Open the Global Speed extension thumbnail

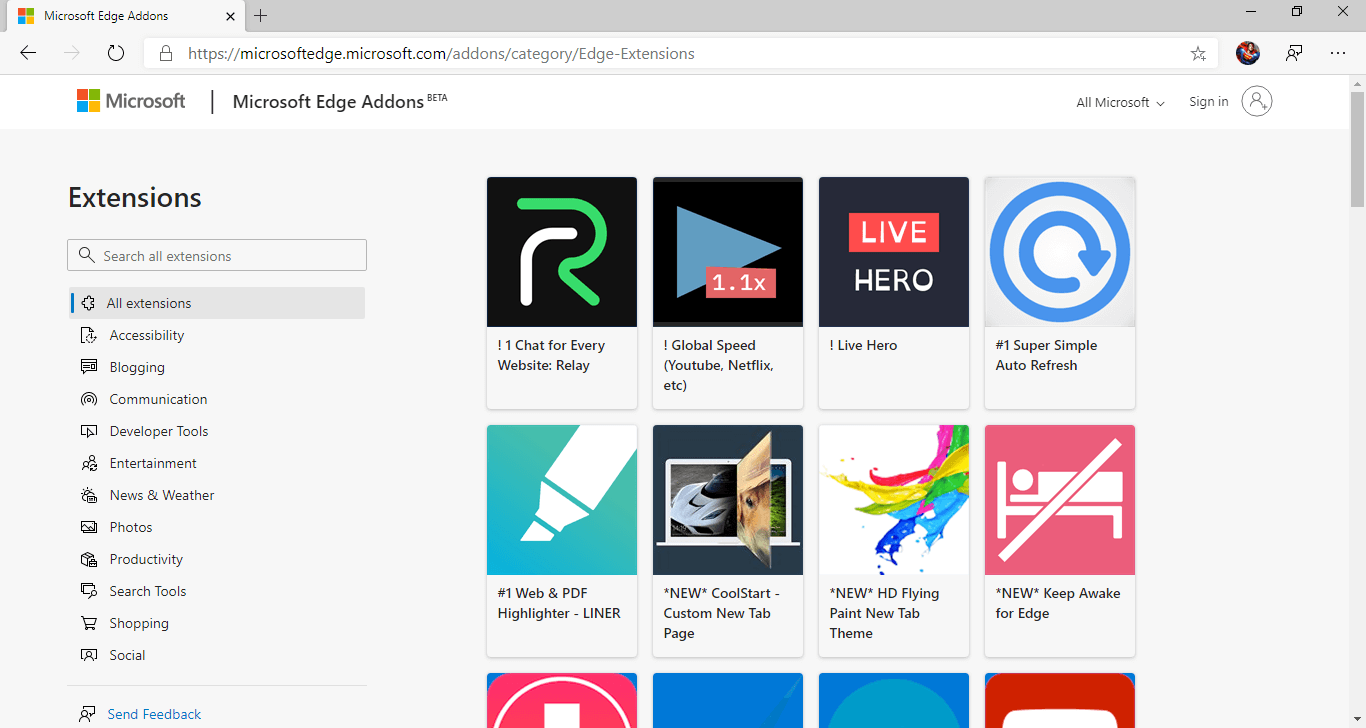(x=728, y=252)
